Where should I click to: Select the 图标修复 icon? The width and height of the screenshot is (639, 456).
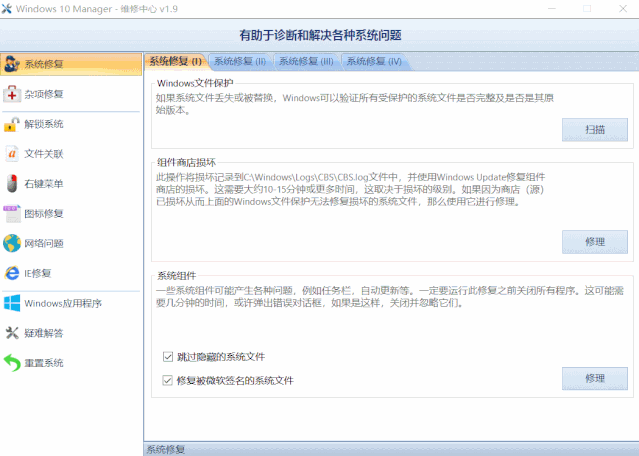tap(12, 213)
